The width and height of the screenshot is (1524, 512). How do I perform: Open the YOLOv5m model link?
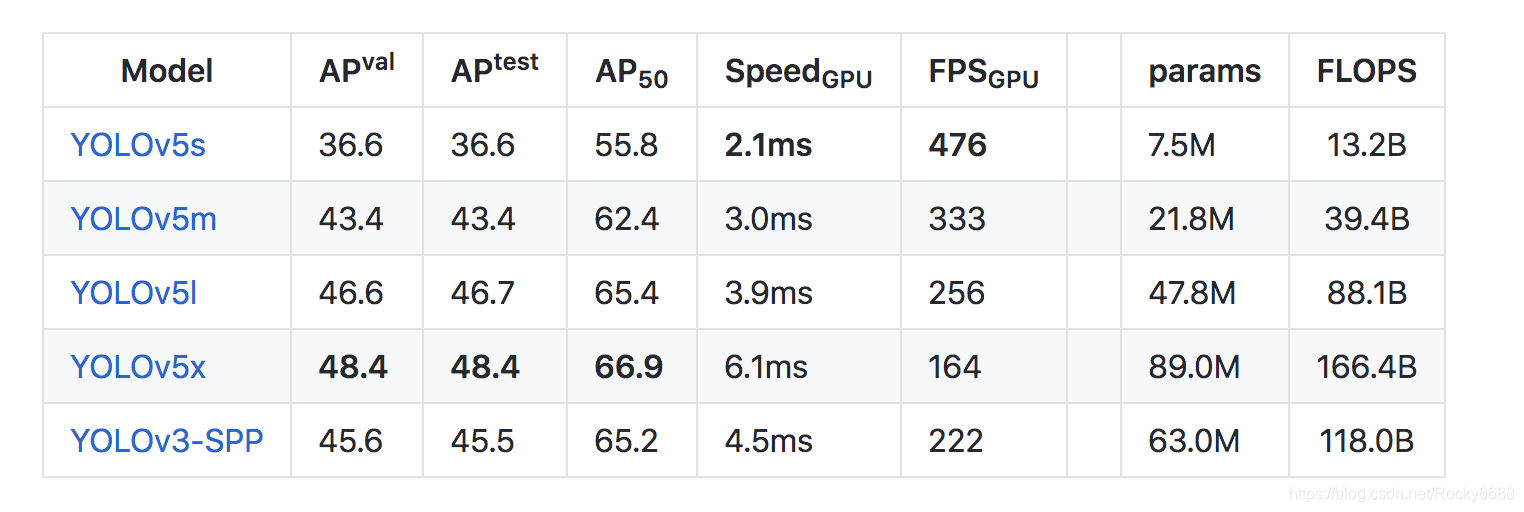point(143,219)
